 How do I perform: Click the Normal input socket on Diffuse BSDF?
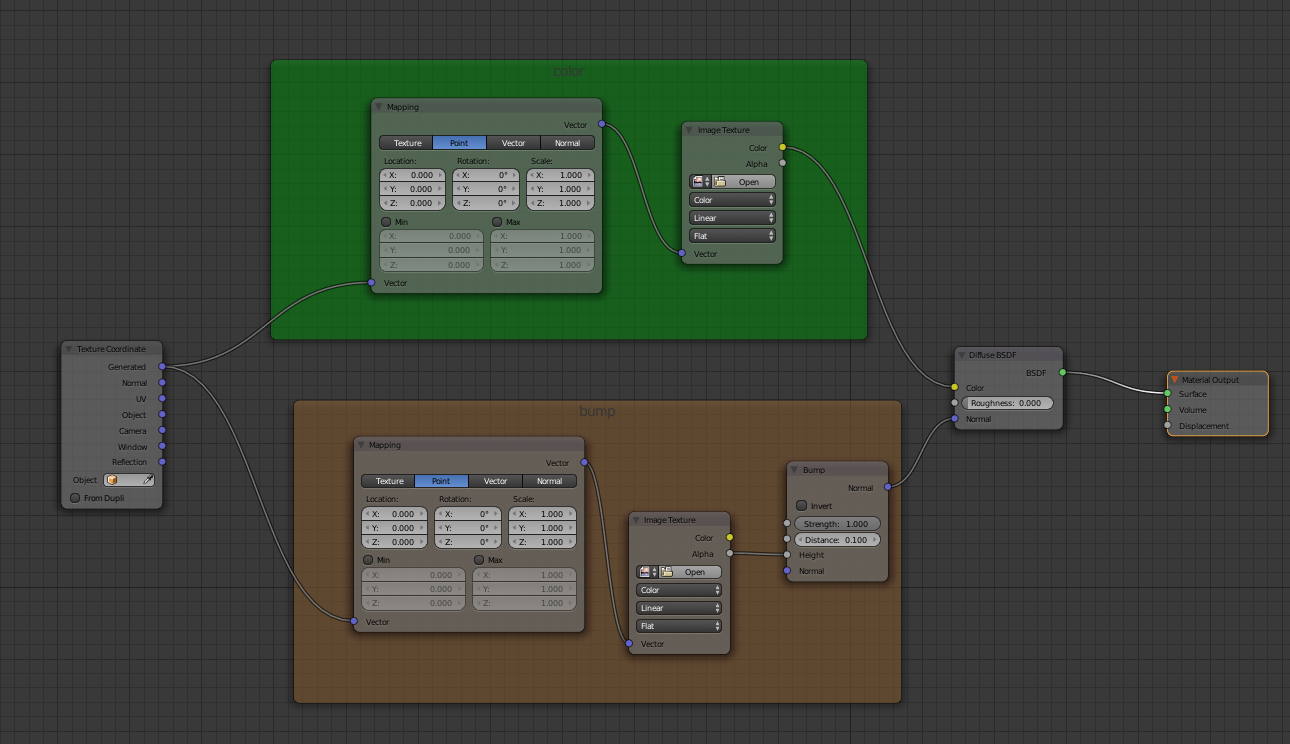pos(955,419)
